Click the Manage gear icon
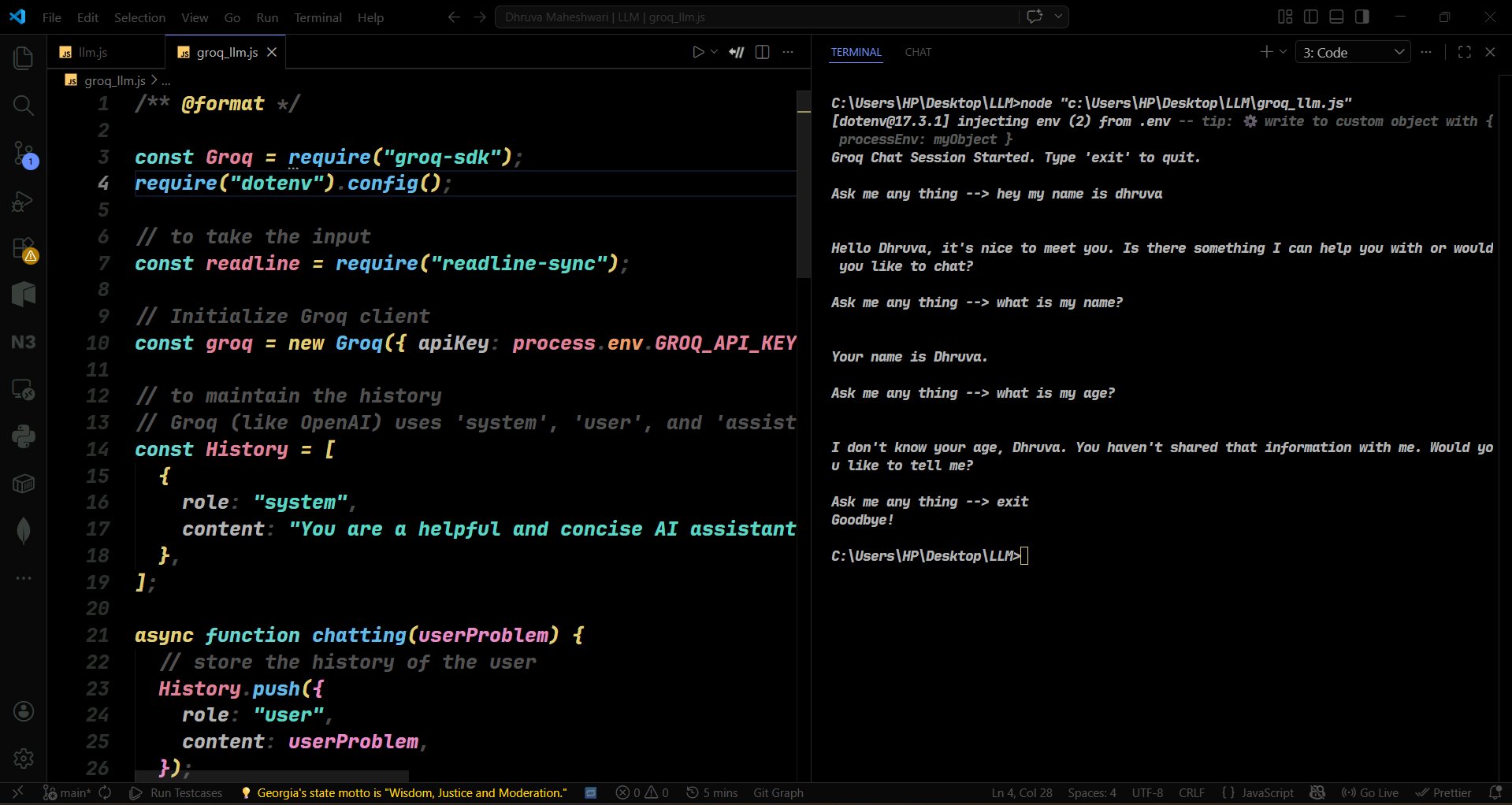 (x=24, y=758)
